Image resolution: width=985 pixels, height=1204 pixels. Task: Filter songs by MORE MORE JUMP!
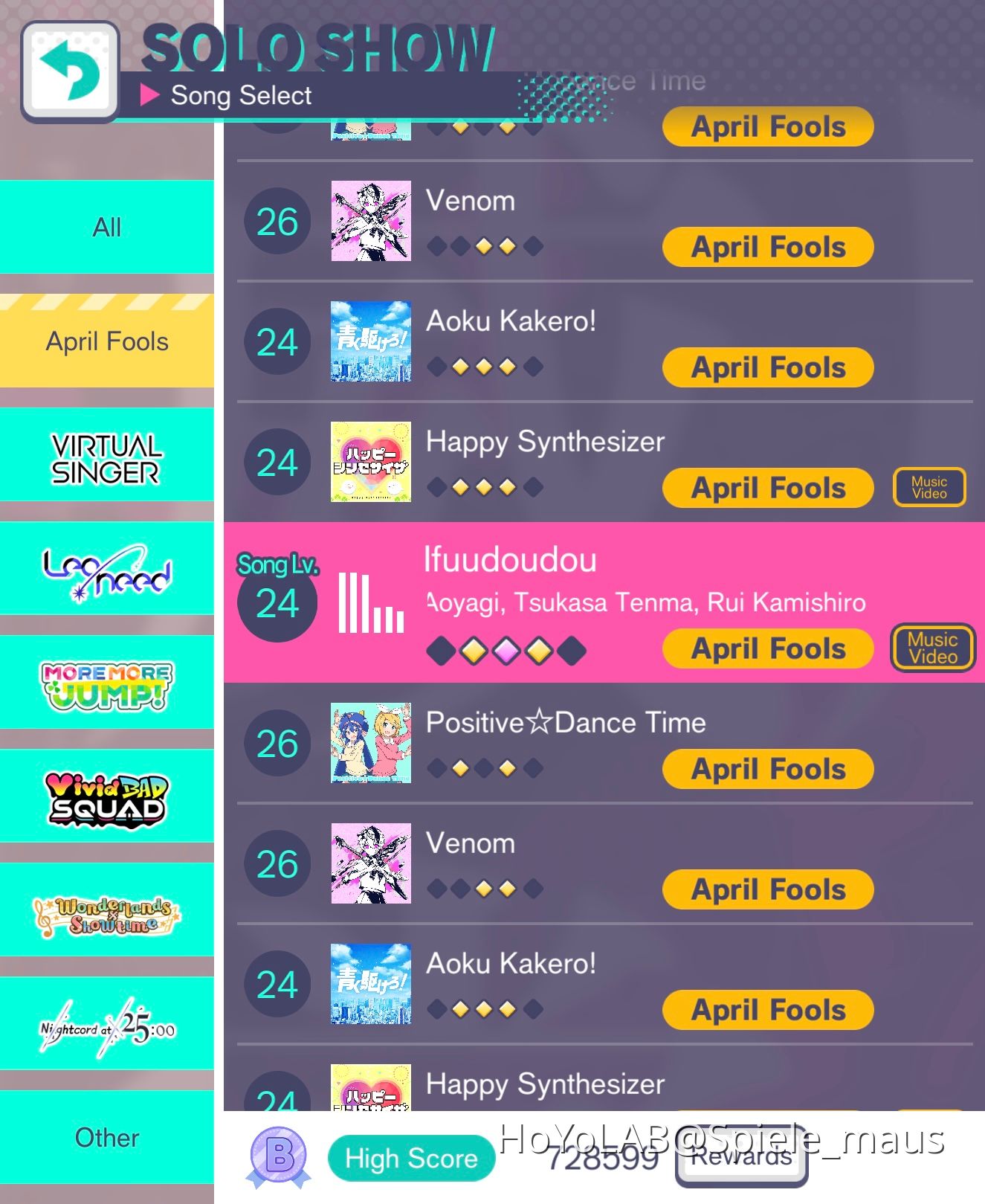click(x=107, y=683)
